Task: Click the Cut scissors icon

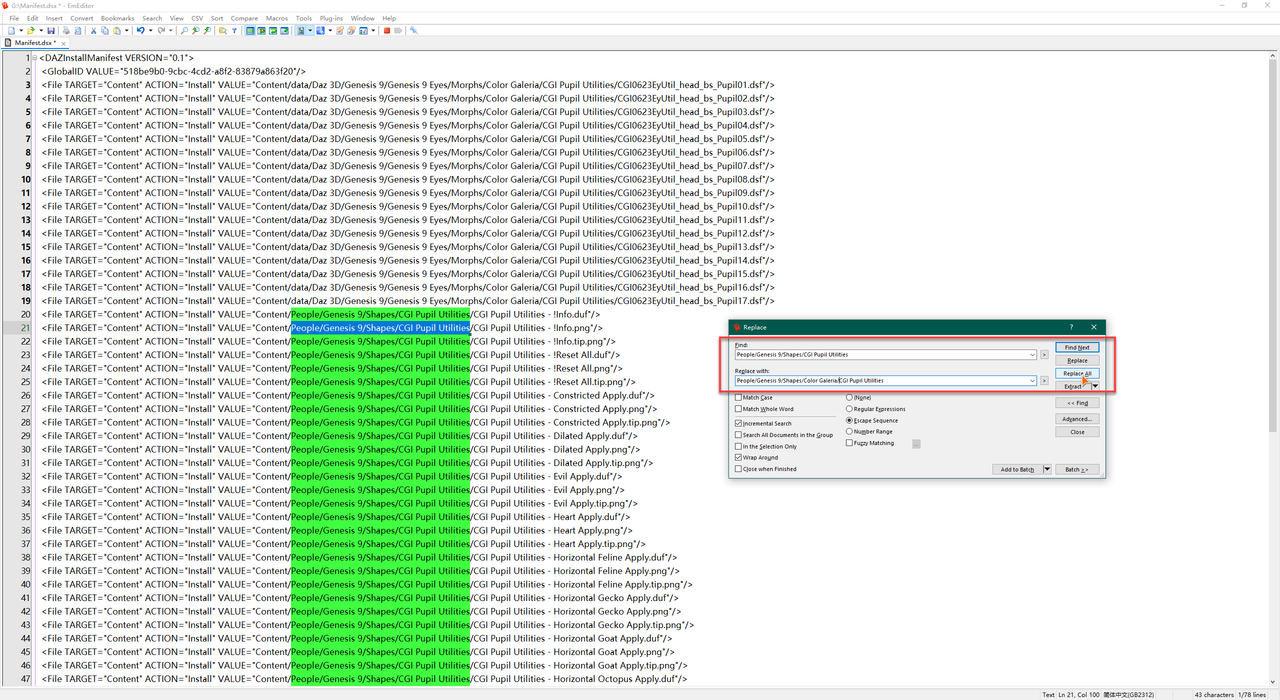Action: click(x=93, y=31)
